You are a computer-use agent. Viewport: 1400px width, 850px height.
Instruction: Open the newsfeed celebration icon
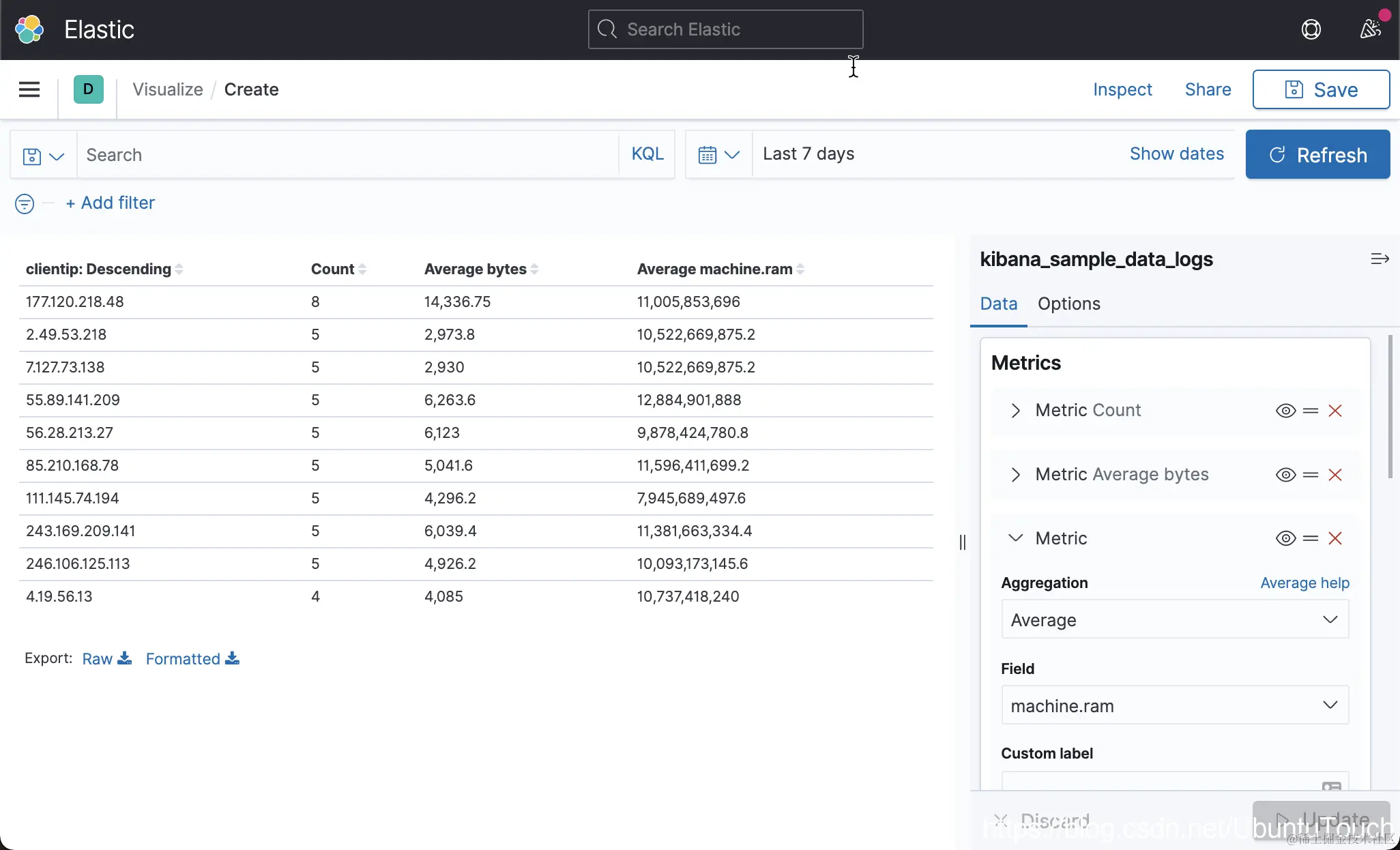point(1370,29)
